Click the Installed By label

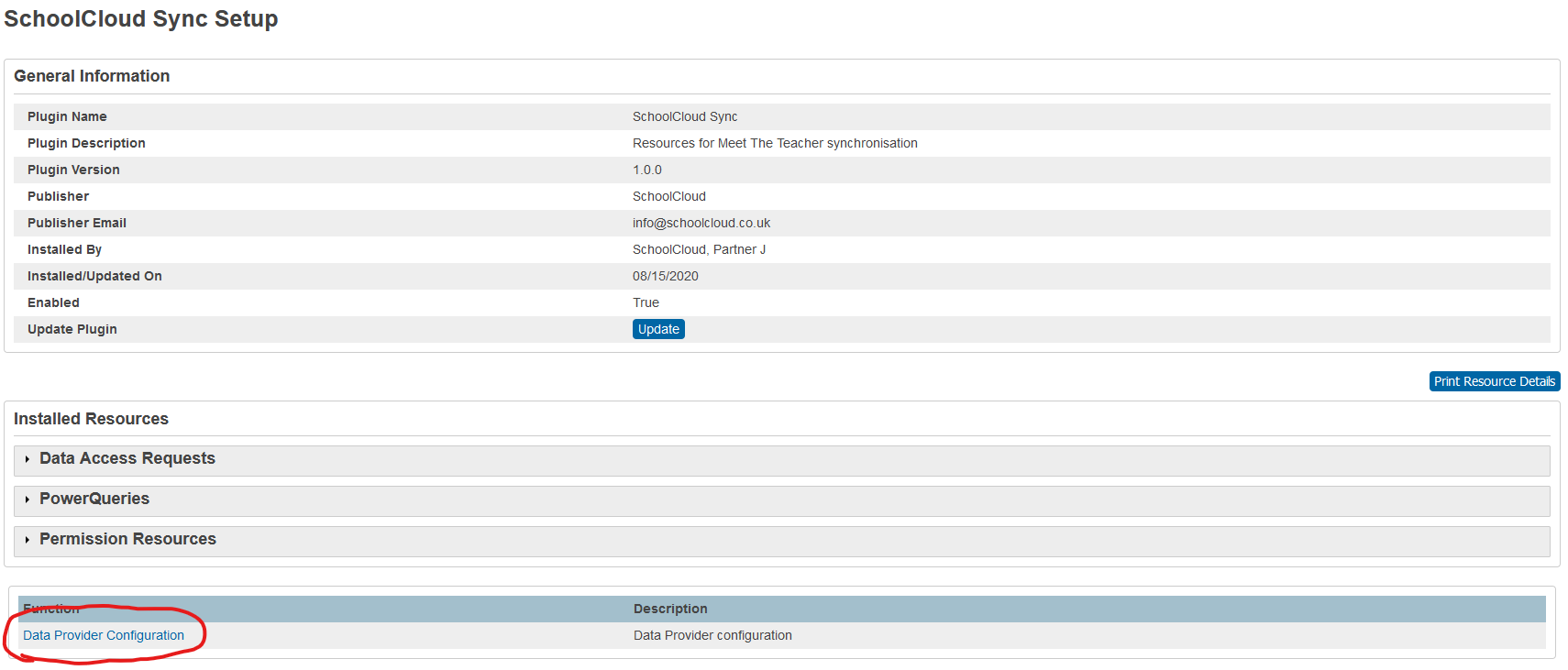pos(64,249)
